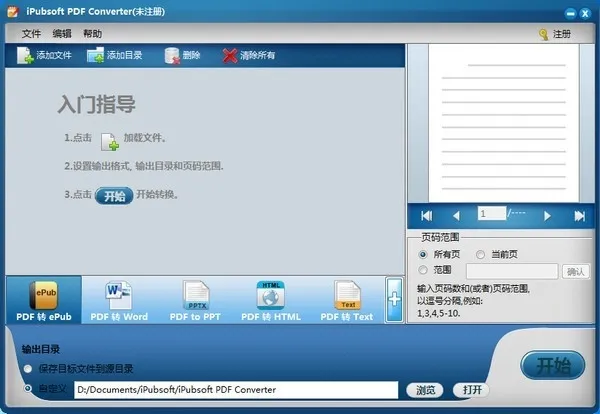This screenshot has width=600, height=414.
Task: Open the 编辑 (Edit) menu
Action: click(62, 34)
